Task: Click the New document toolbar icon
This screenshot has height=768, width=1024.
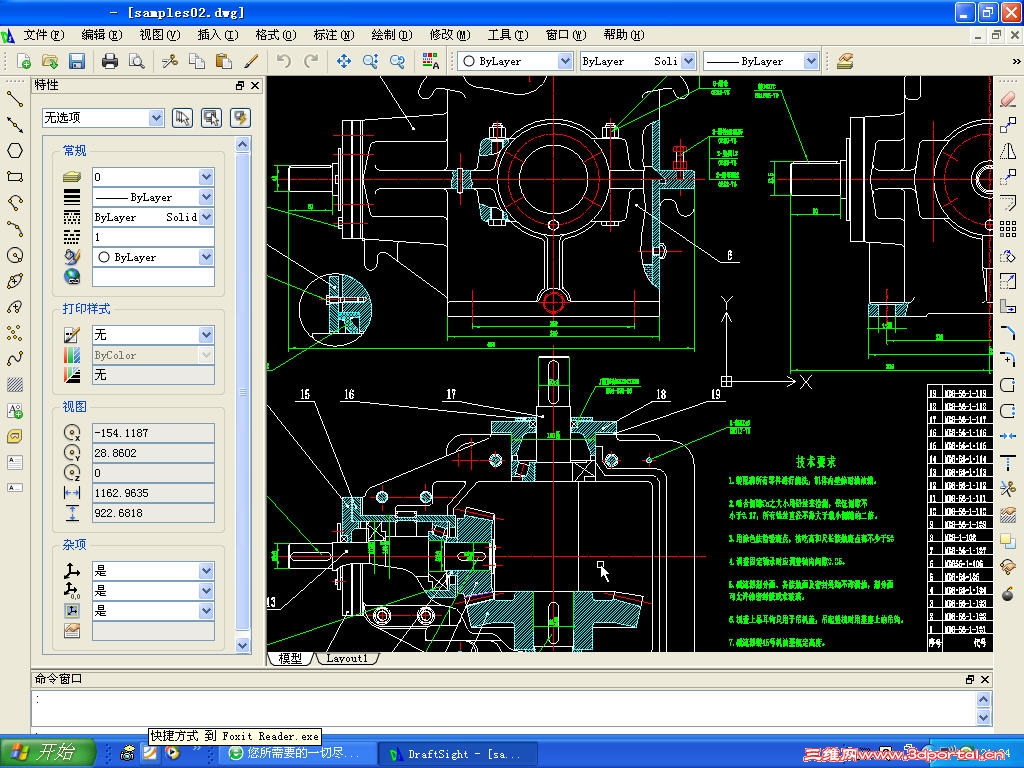Action: [x=24, y=61]
